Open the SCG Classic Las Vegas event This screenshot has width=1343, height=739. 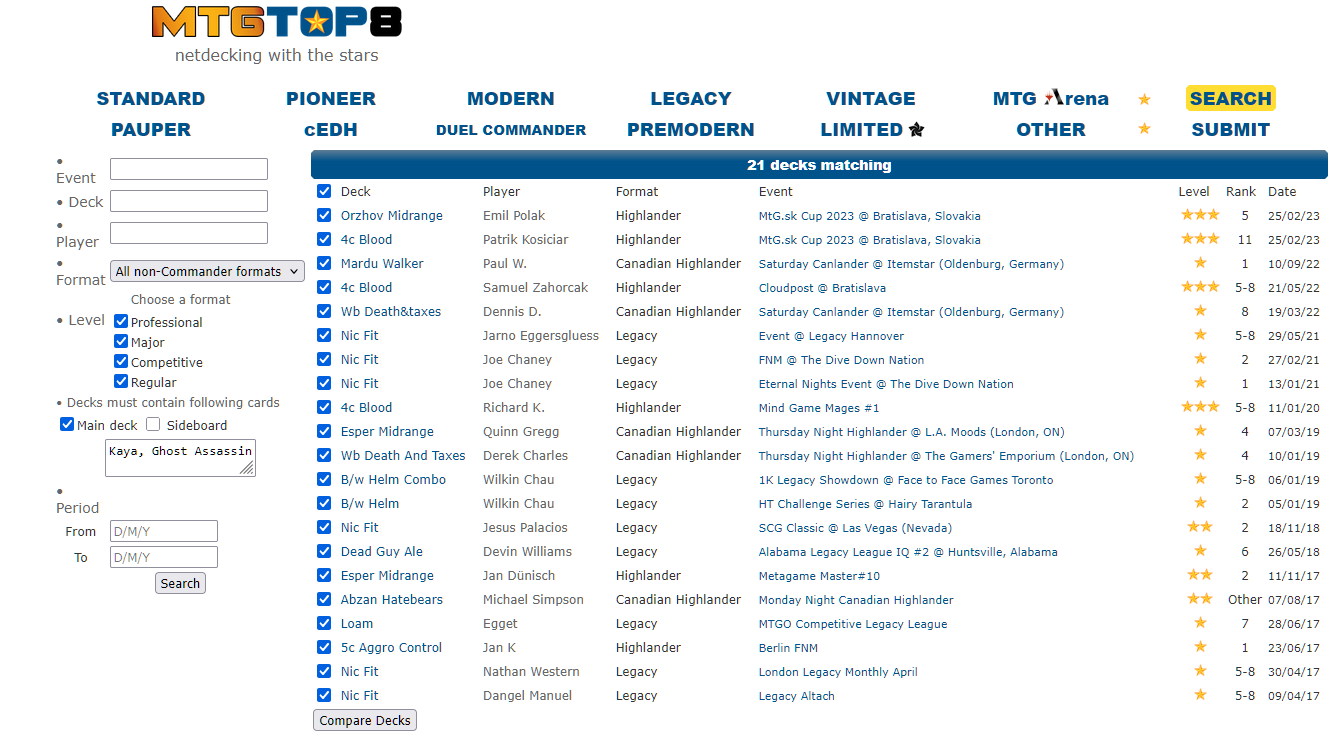856,528
